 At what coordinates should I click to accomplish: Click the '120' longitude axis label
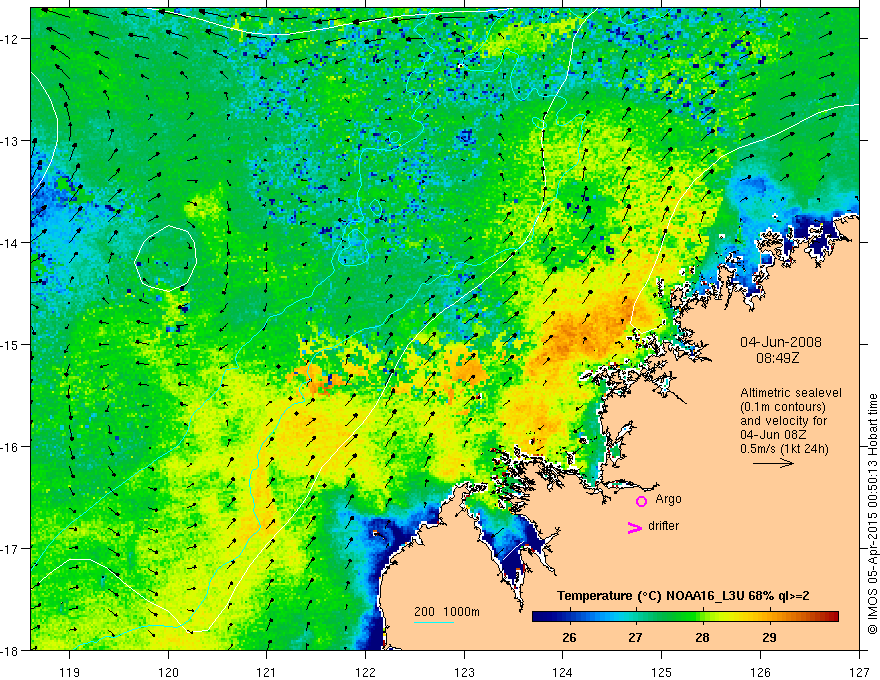coord(168,672)
